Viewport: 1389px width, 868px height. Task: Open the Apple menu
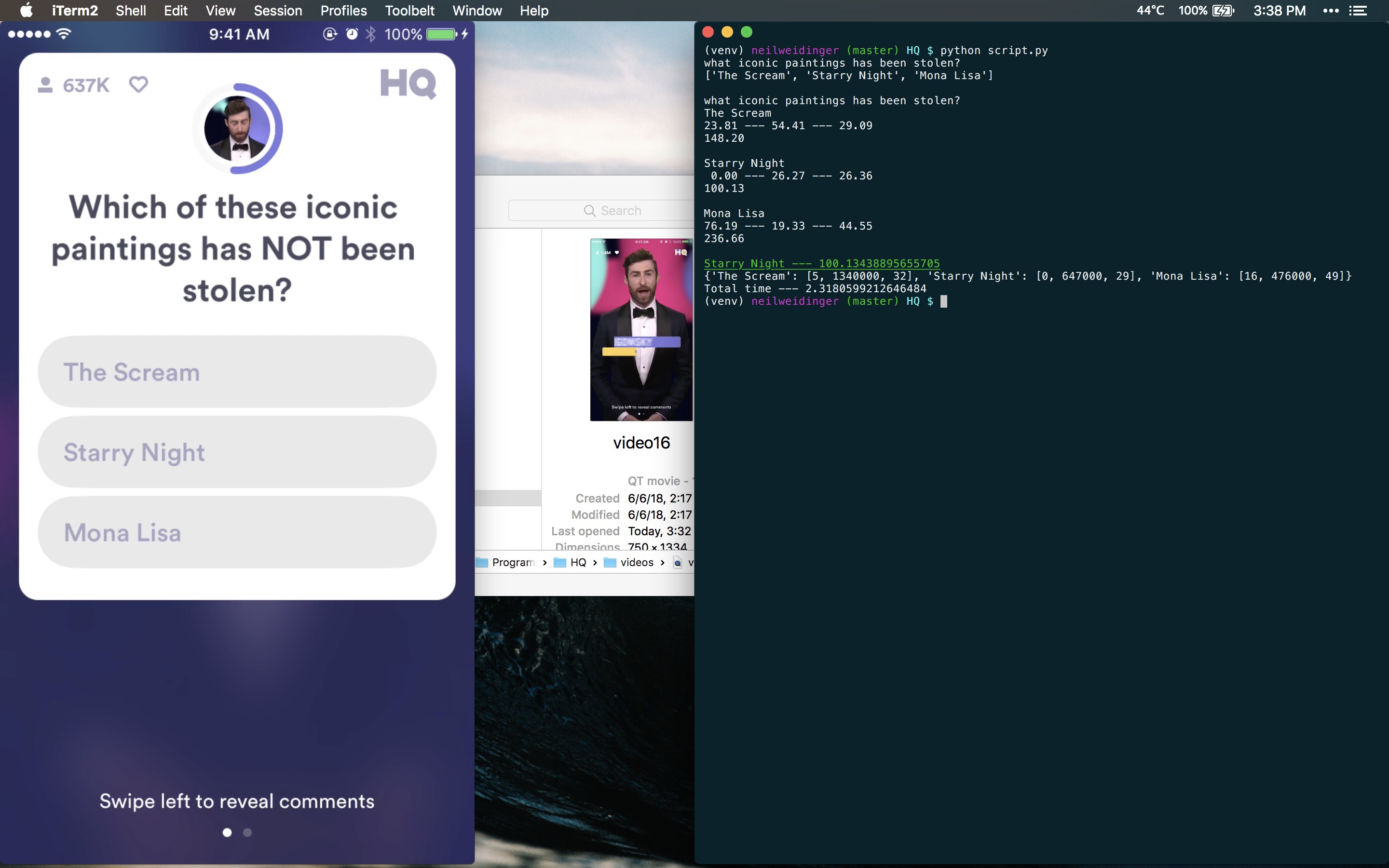26,10
